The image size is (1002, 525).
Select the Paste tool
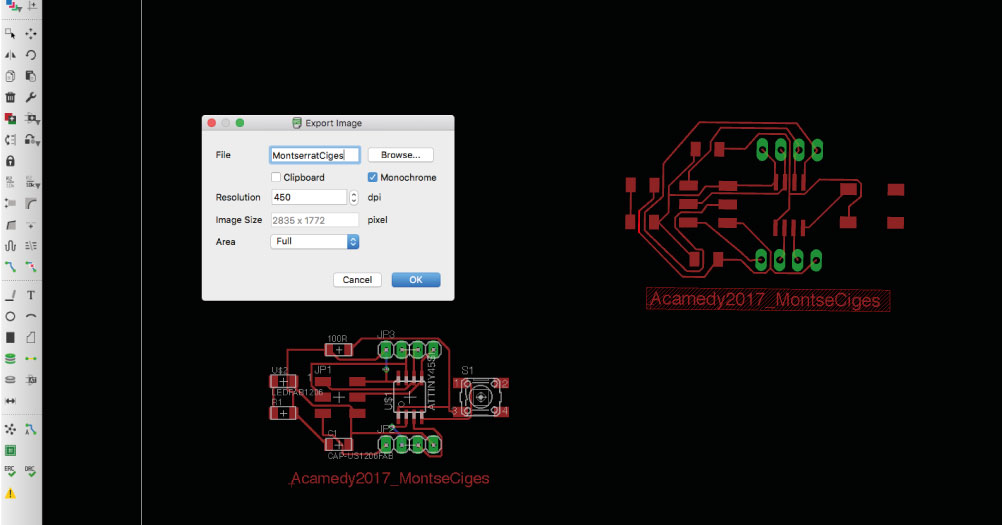(x=31, y=76)
